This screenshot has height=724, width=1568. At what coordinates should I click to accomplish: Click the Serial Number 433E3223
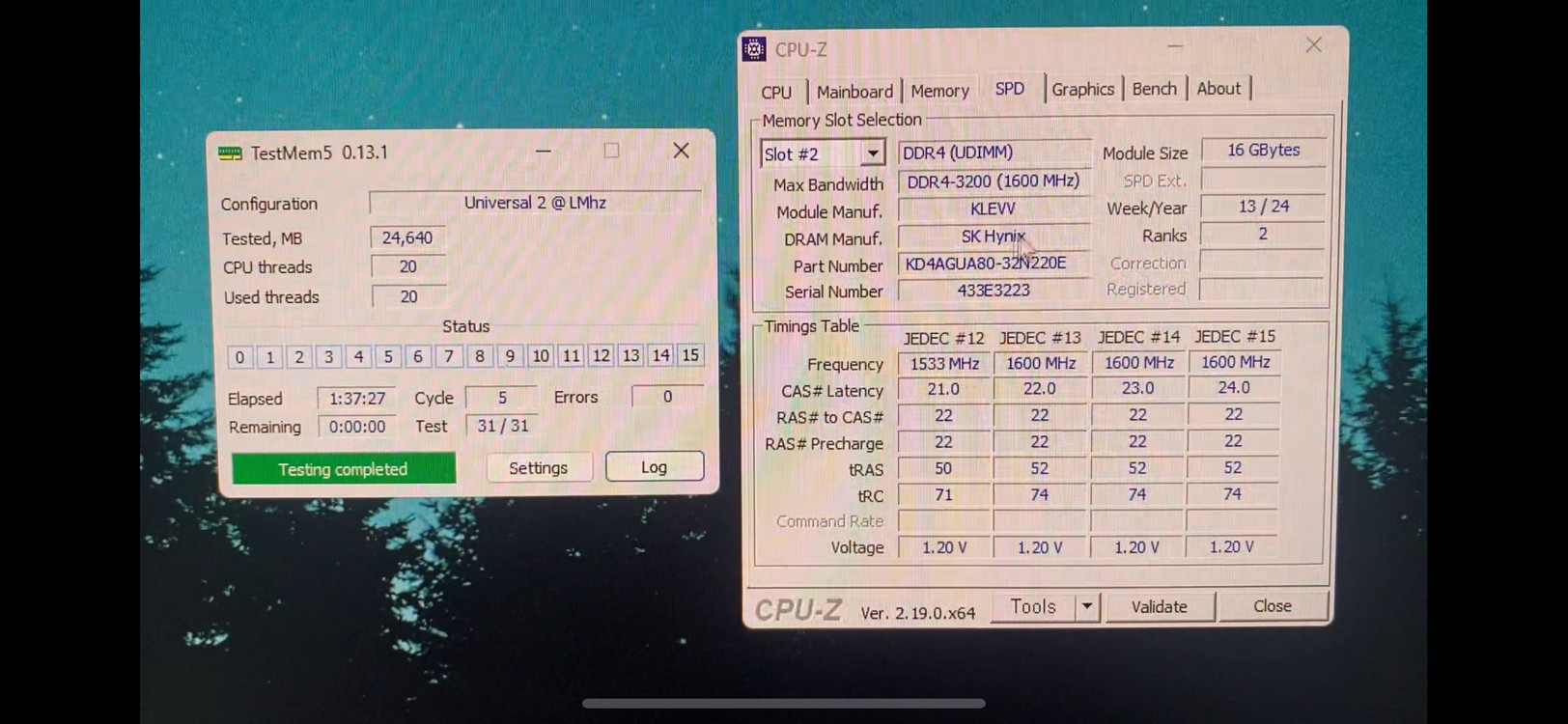[994, 290]
